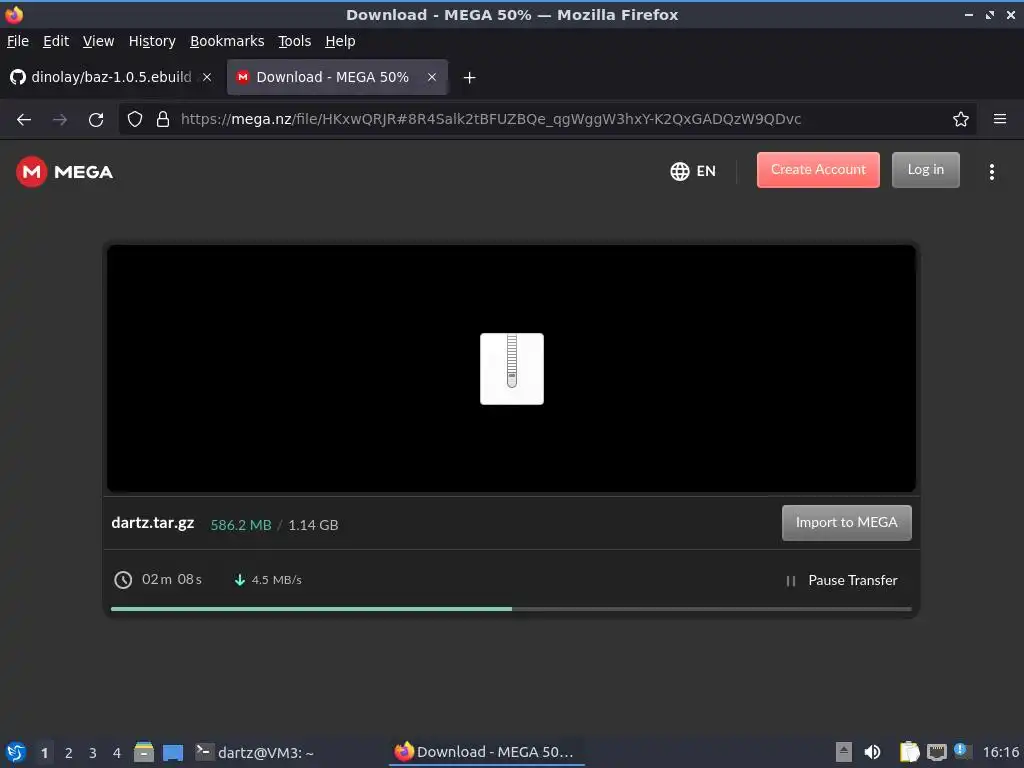Click the download progress bar
Screen dimensions: 1024x768
click(511, 609)
